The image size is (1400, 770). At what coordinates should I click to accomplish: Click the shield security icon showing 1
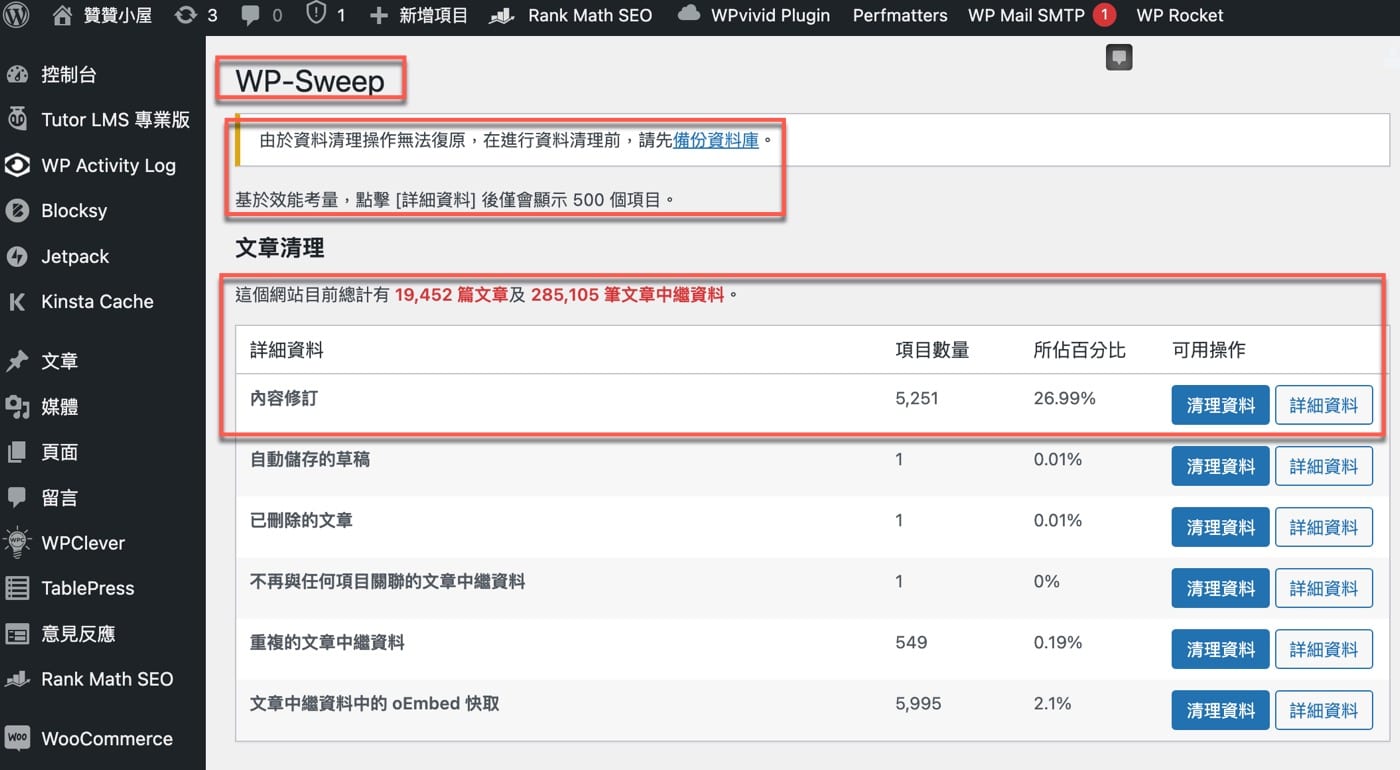coord(316,15)
